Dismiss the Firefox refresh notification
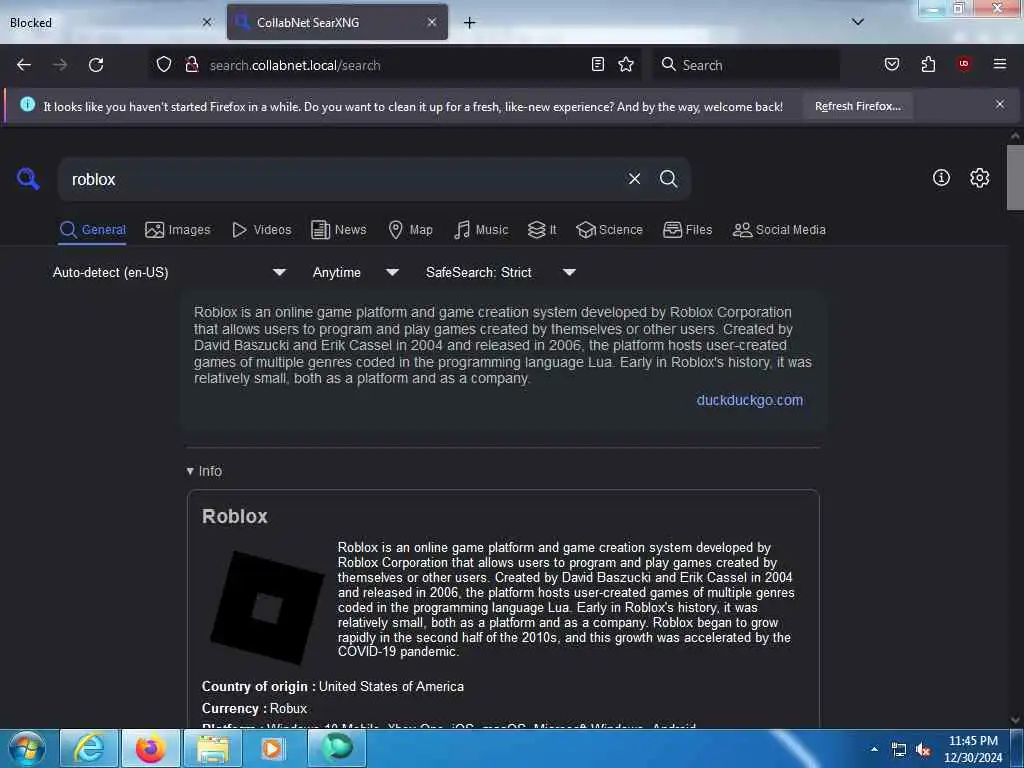Screen dimensions: 1024x768 click(x=999, y=104)
